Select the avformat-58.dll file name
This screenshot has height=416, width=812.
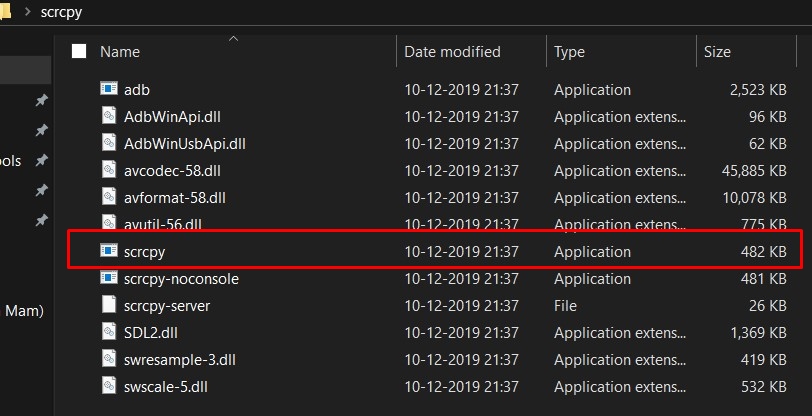175,197
